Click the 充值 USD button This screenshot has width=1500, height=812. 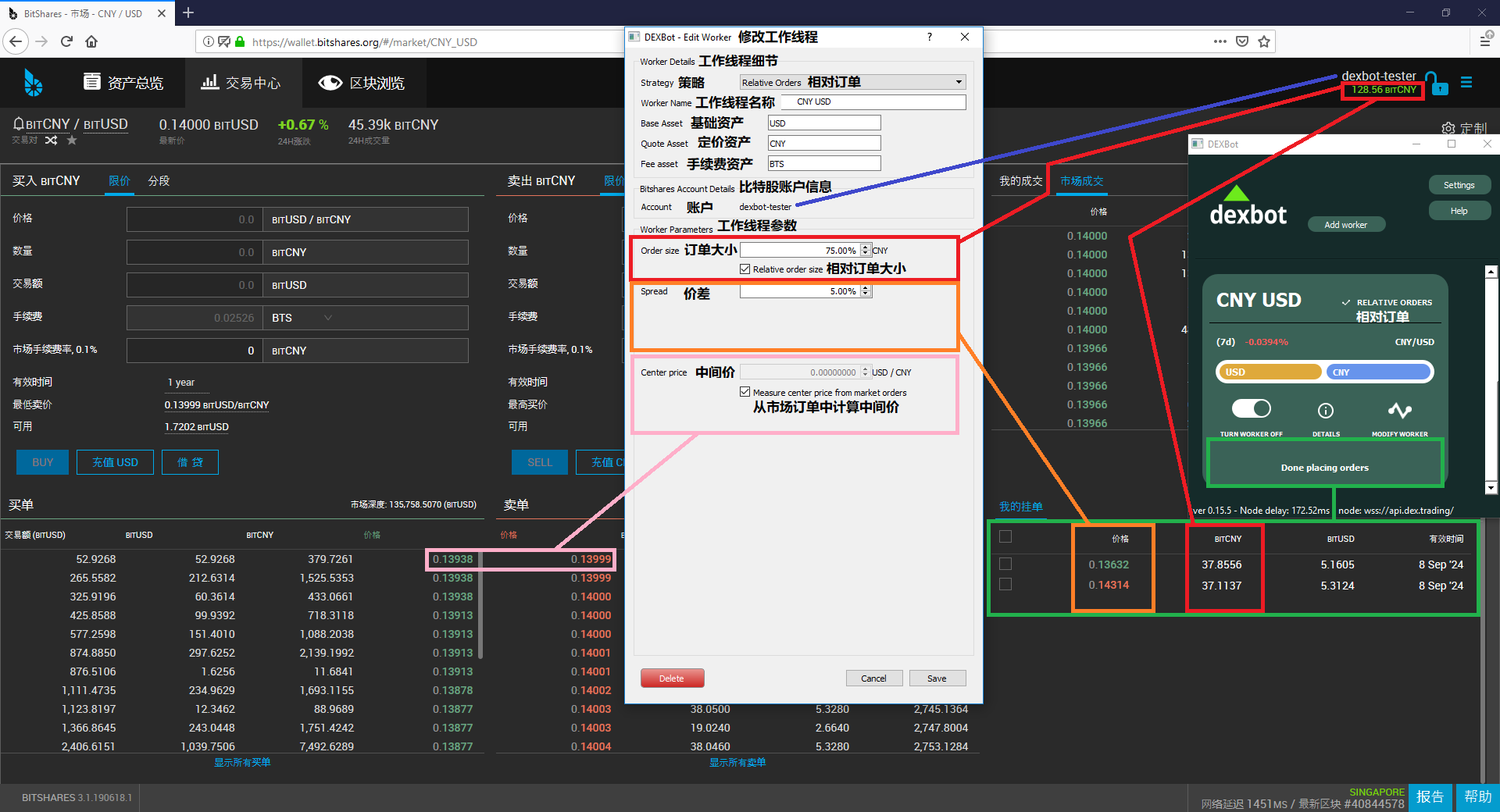coord(115,462)
